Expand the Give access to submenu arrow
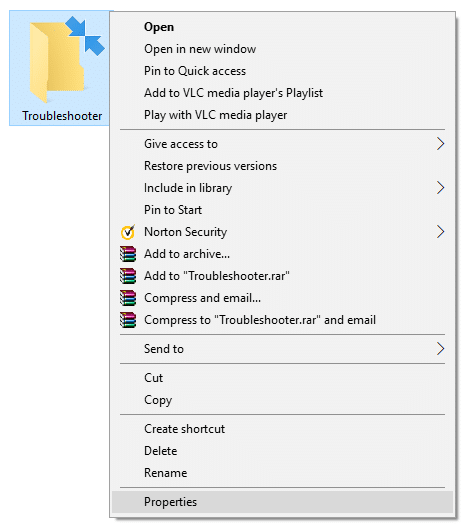This screenshot has height=532, width=469. [440, 144]
